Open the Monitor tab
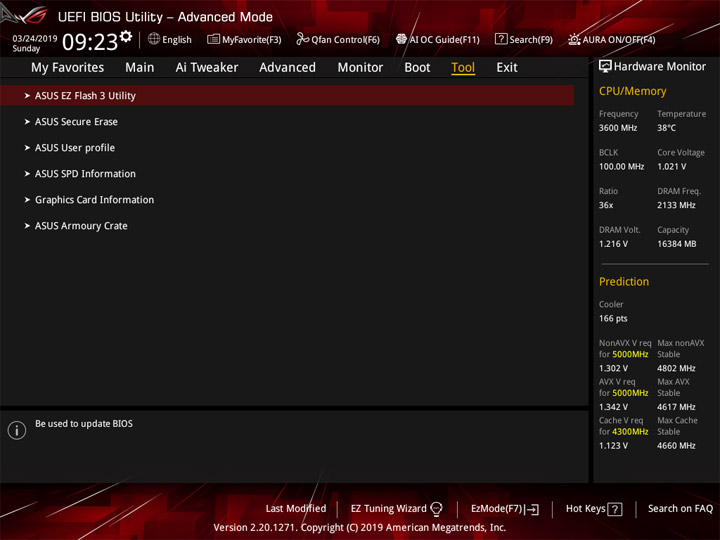 [x=360, y=68]
